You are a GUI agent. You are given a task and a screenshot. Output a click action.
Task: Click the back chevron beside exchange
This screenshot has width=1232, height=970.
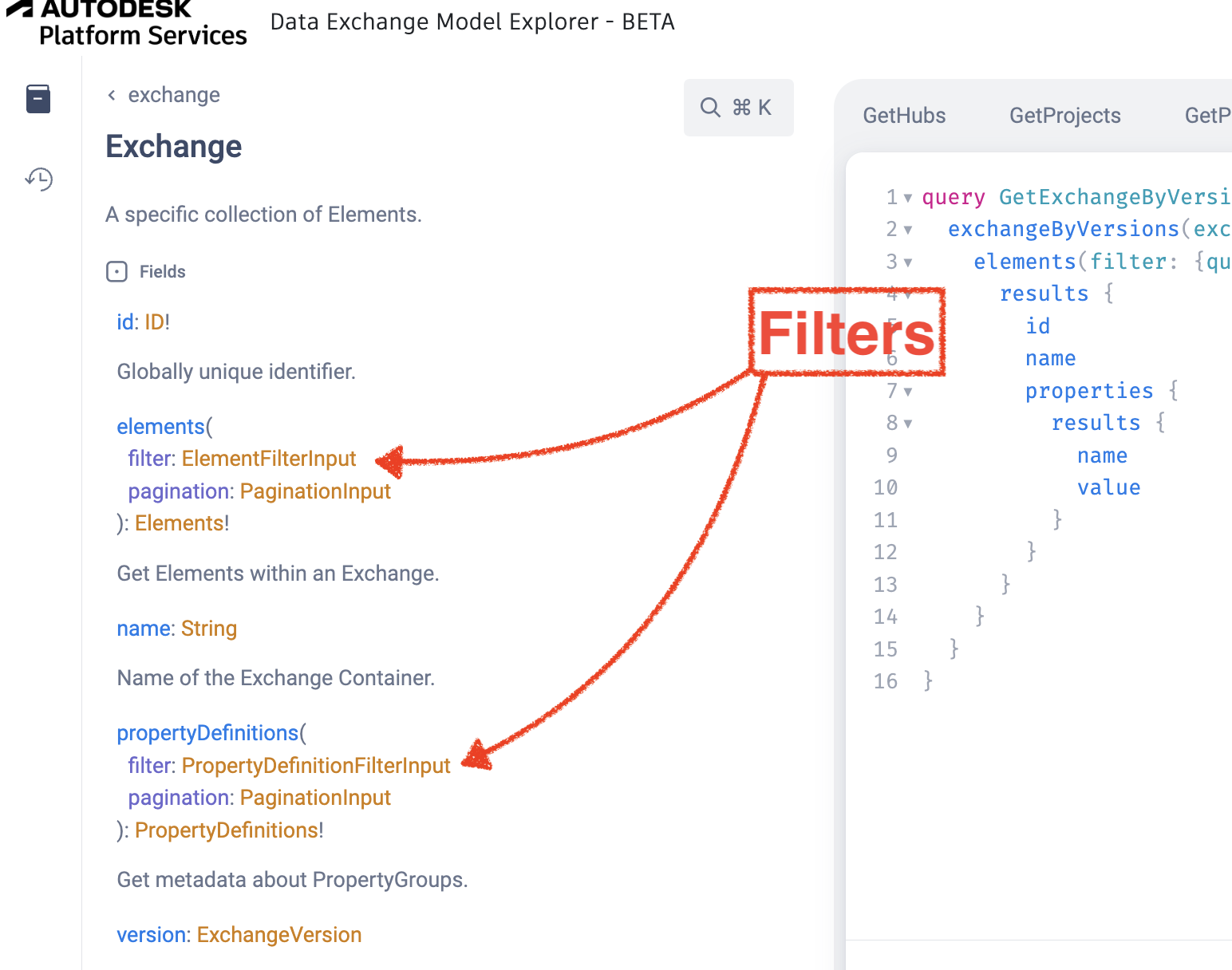point(112,95)
